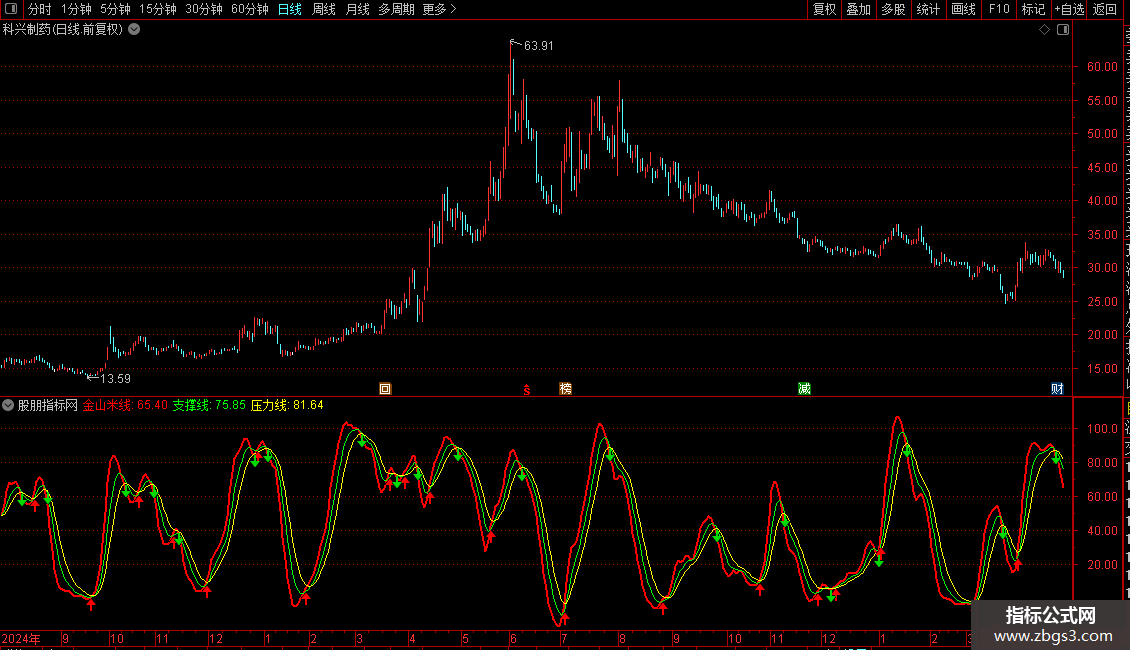Image resolution: width=1130 pixels, height=650 pixels.
Task: Select the 15分钟 period tab
Action: 158,9
